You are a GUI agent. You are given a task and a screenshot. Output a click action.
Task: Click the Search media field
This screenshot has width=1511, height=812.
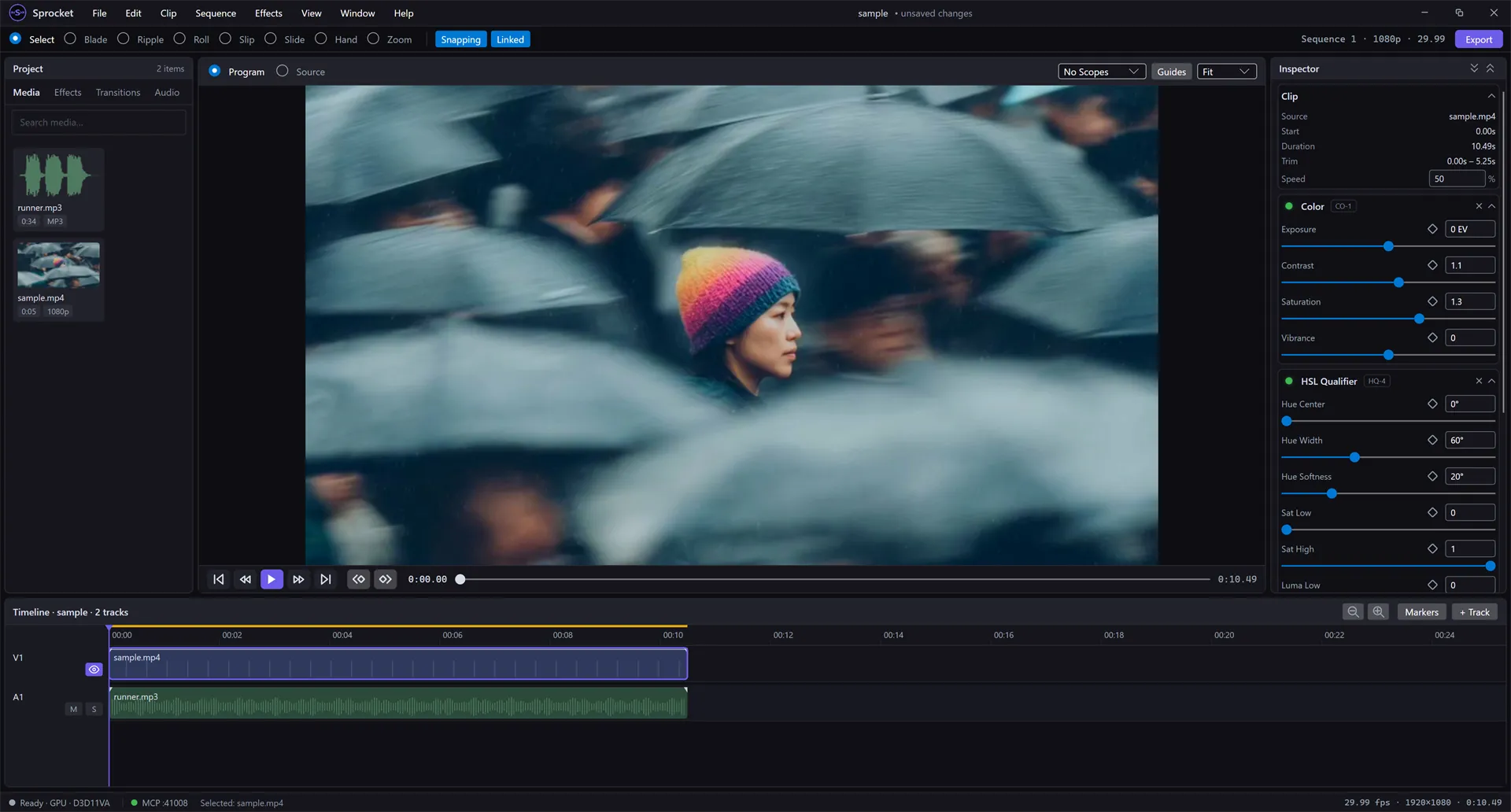pos(98,122)
